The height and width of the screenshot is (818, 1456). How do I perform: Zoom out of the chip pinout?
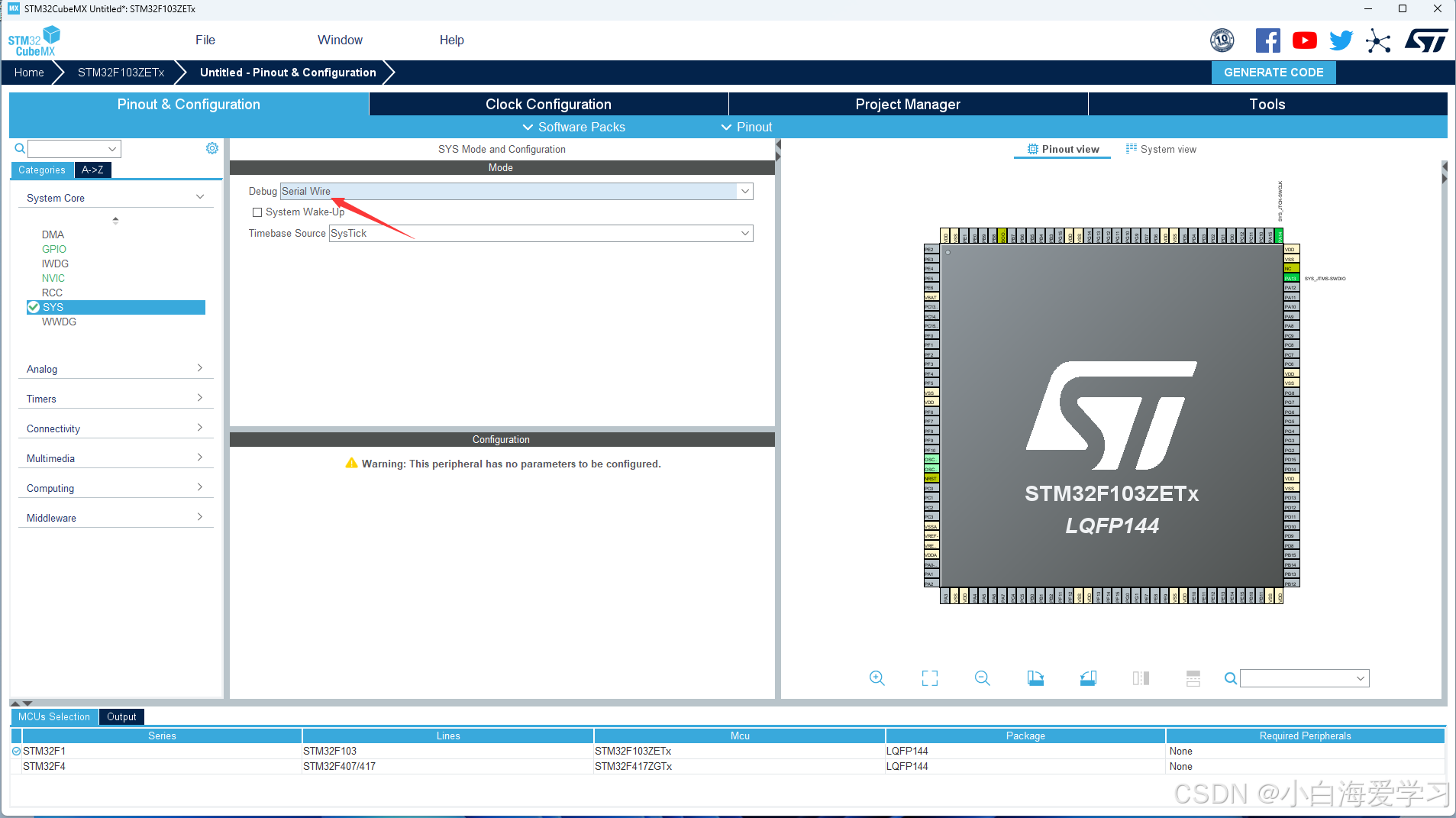(983, 678)
